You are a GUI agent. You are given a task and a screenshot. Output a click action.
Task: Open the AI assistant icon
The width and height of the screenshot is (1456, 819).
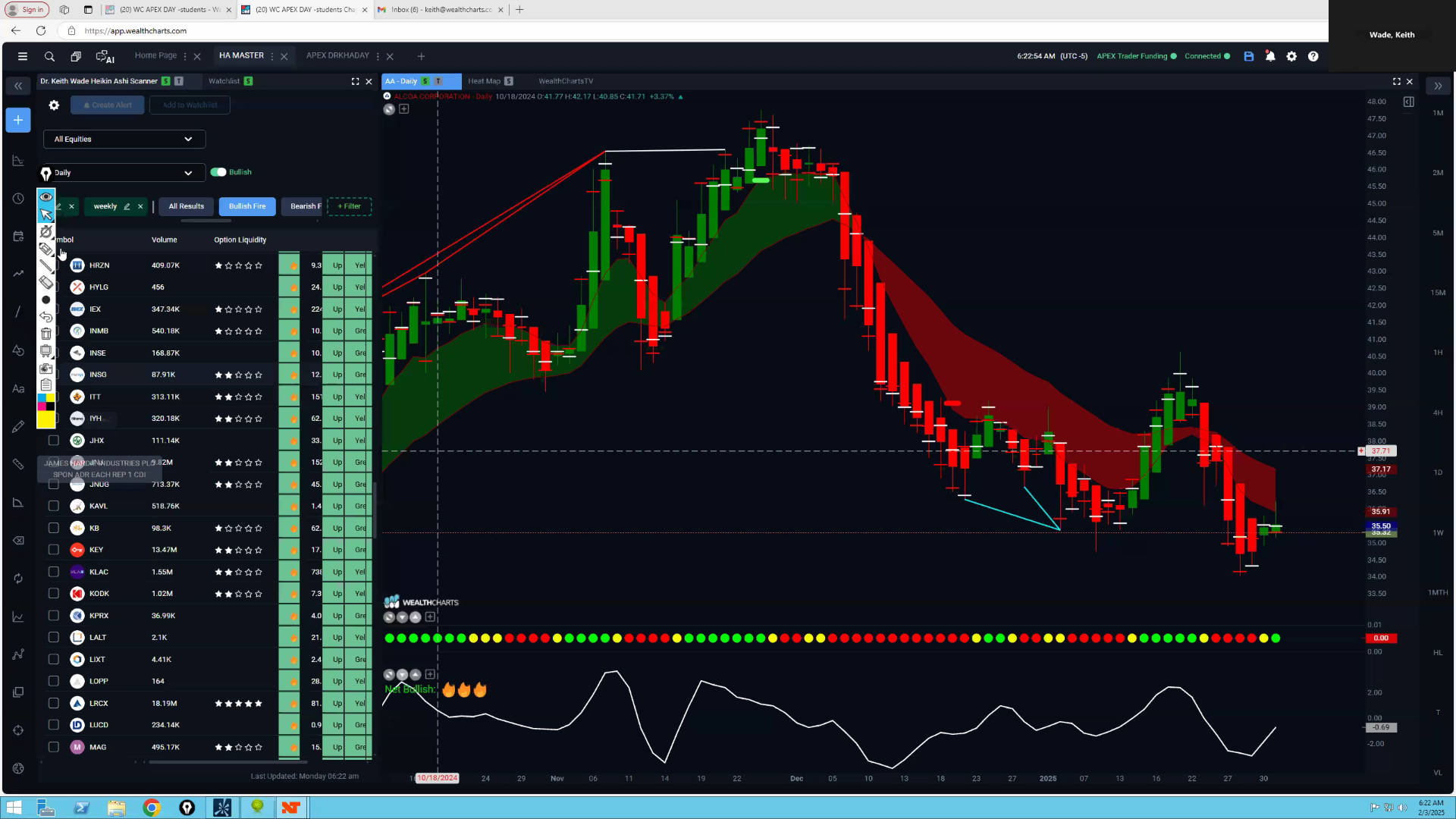(x=105, y=56)
